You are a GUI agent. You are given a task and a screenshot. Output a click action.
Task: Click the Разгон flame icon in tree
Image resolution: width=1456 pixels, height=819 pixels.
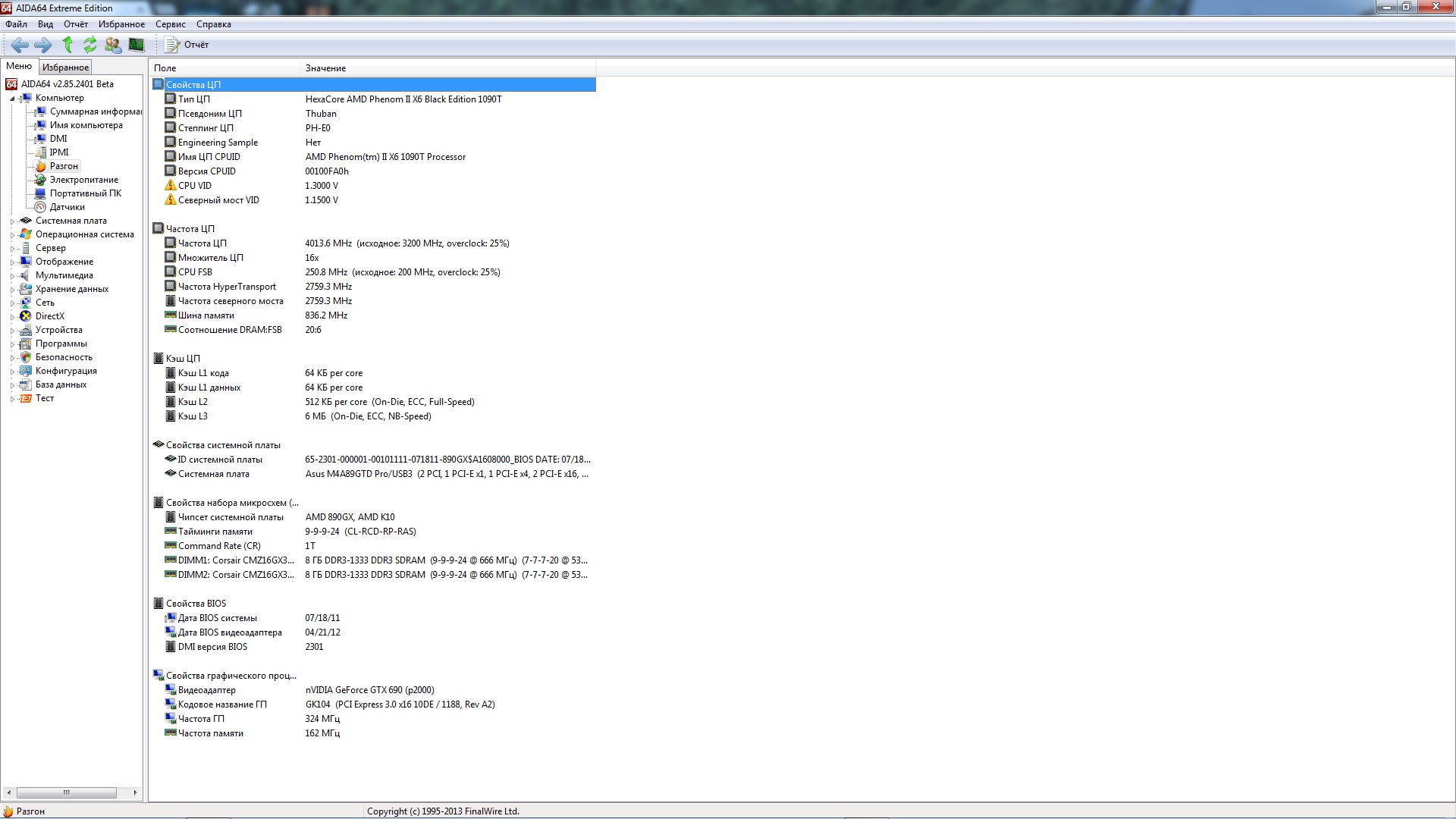click(40, 166)
